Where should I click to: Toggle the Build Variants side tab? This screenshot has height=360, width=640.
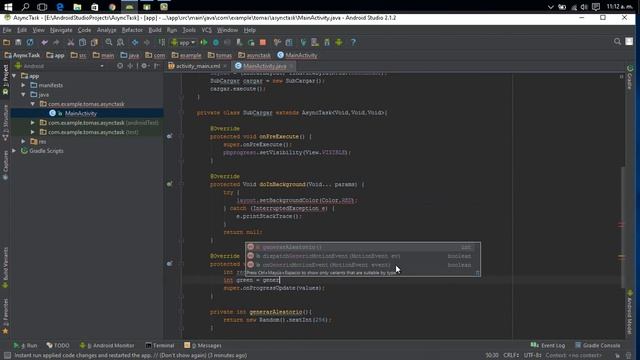pos(5,268)
